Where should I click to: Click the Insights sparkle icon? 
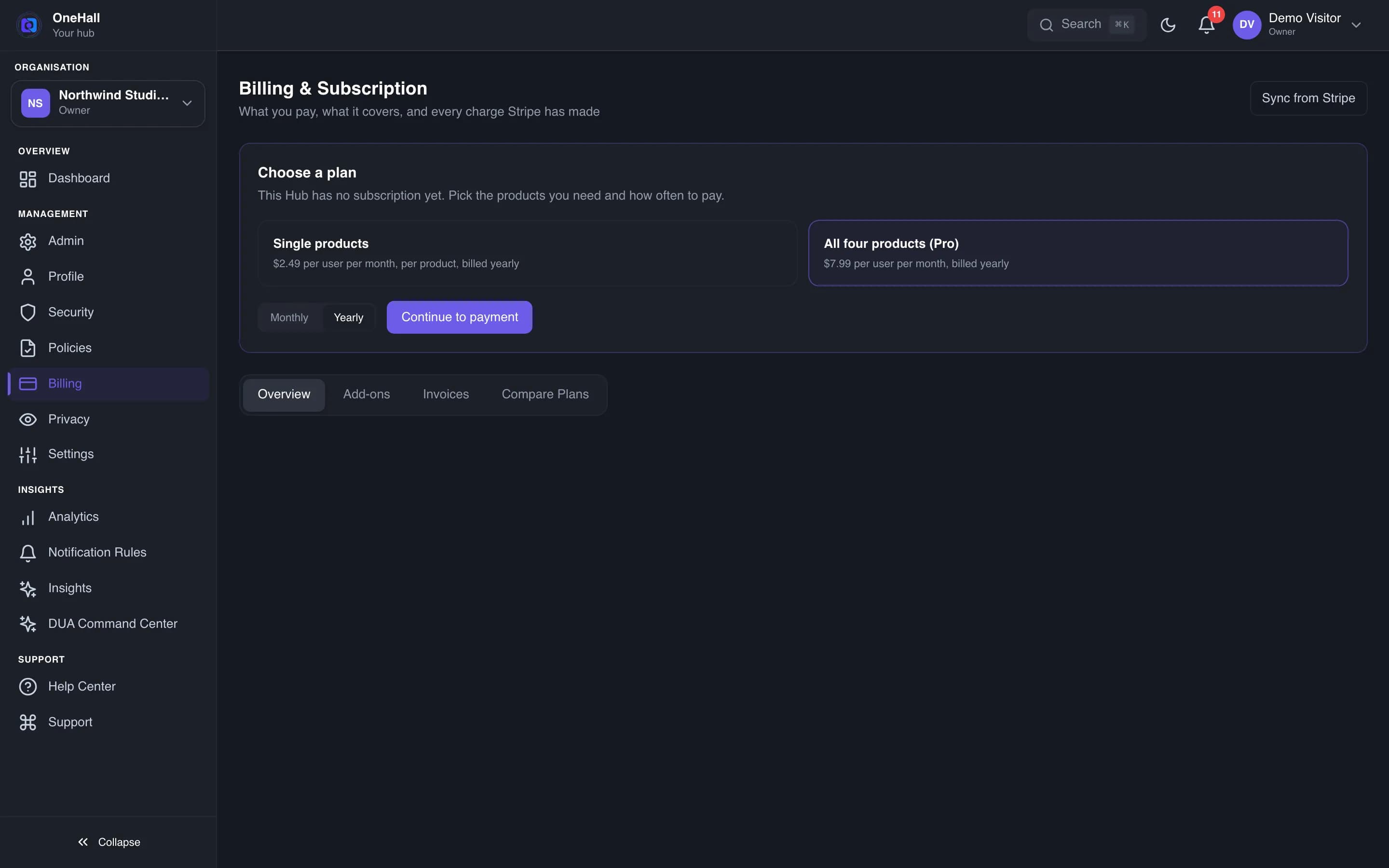point(27,588)
